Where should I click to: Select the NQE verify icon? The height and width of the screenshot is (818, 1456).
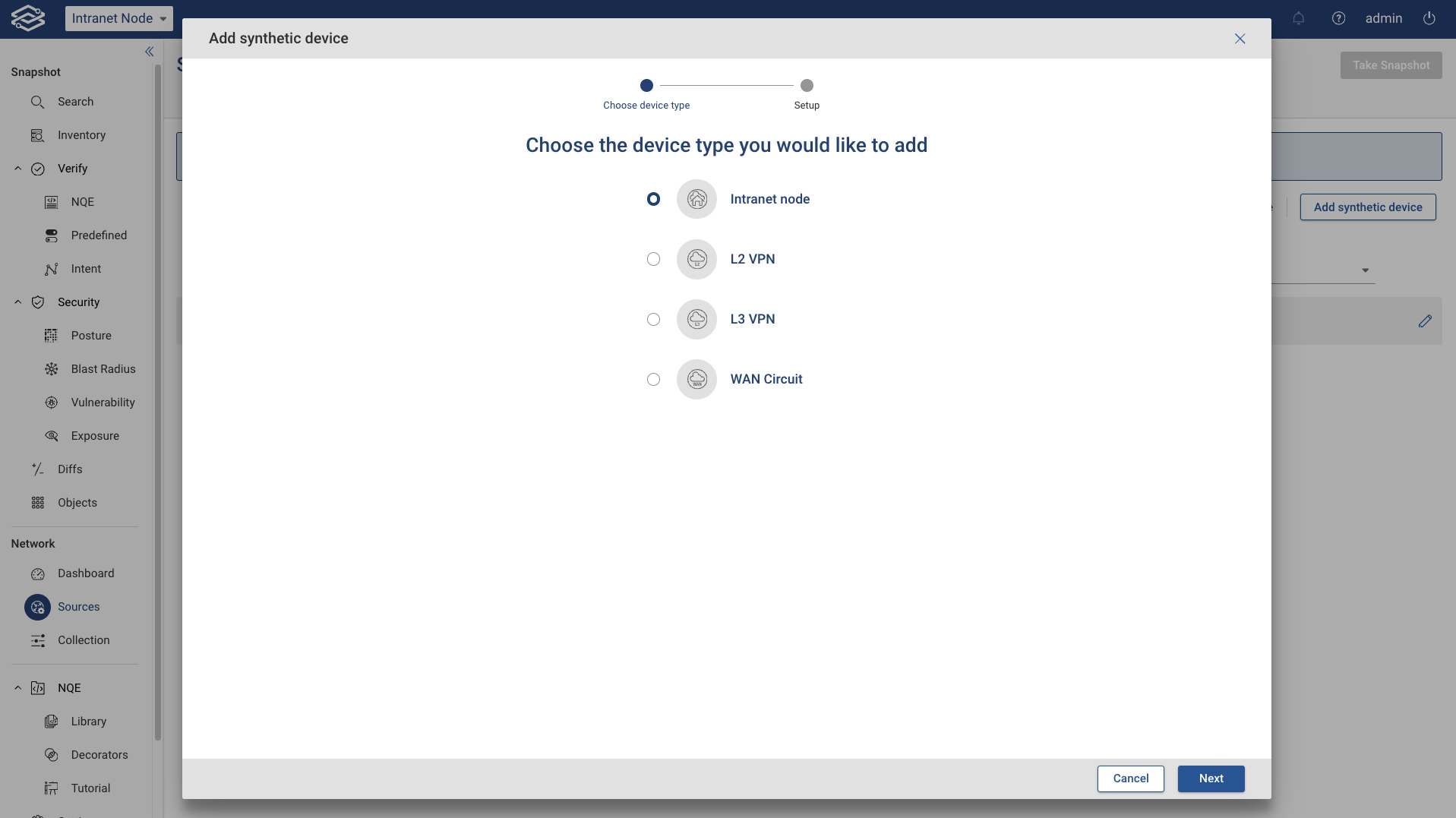coord(50,201)
